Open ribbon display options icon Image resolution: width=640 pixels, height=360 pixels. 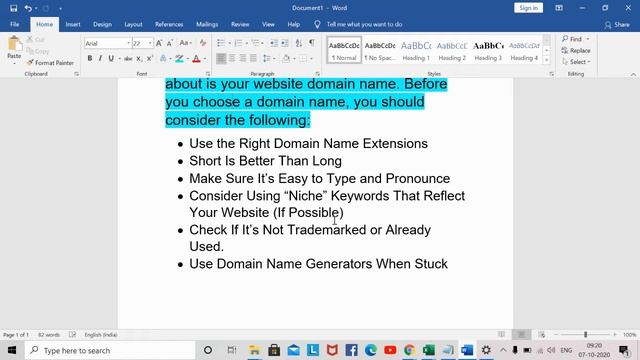coord(559,8)
